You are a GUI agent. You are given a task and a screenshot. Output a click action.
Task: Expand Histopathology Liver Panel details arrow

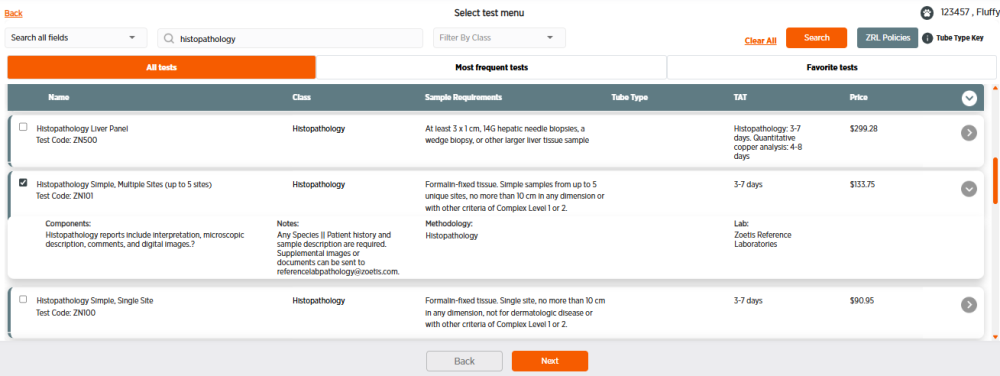[969, 133]
